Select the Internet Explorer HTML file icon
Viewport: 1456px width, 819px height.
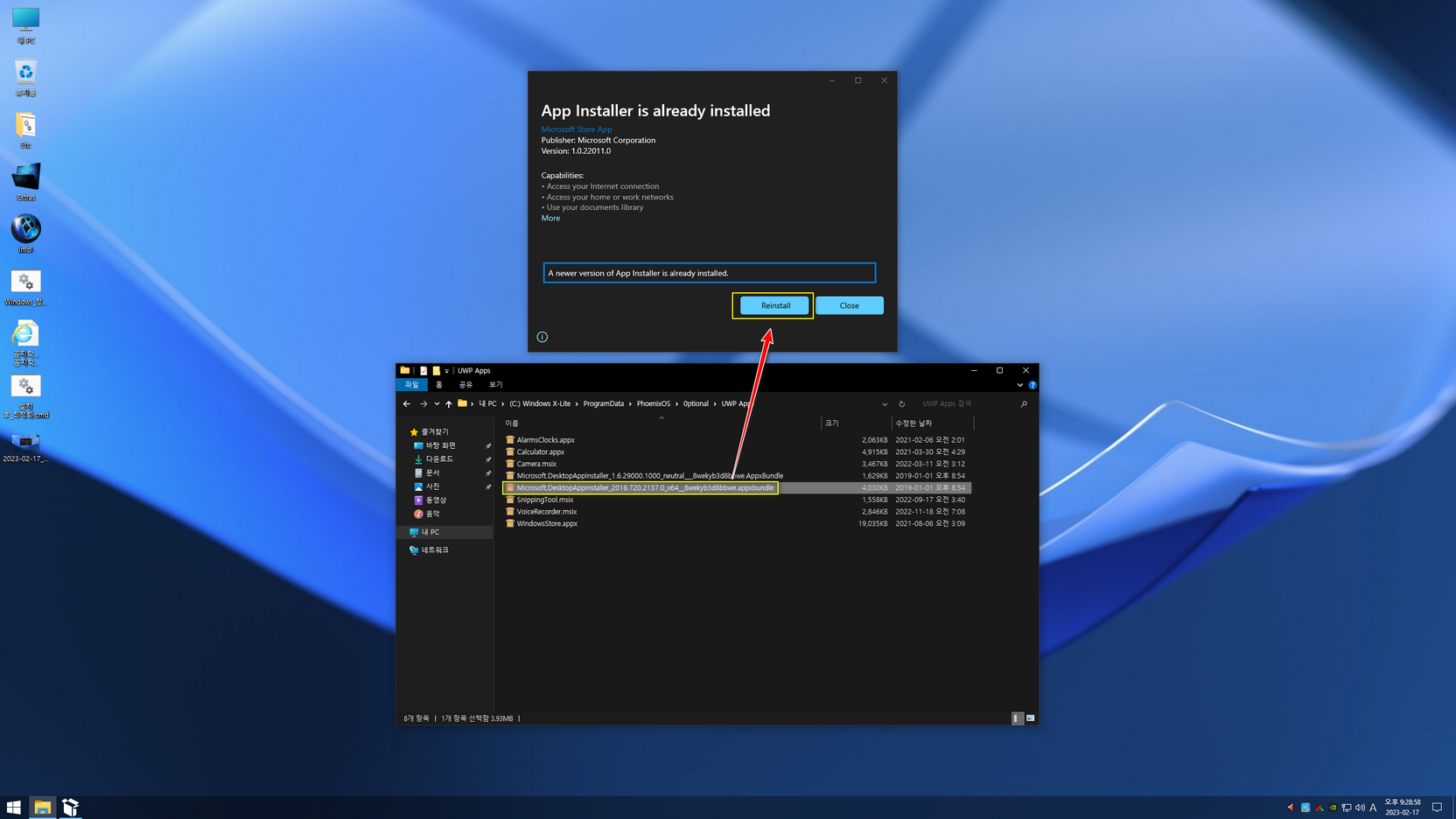pos(25,342)
